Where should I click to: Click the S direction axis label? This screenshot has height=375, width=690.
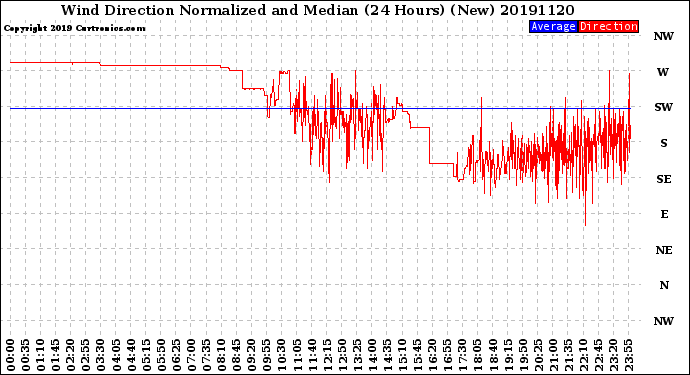click(x=664, y=143)
